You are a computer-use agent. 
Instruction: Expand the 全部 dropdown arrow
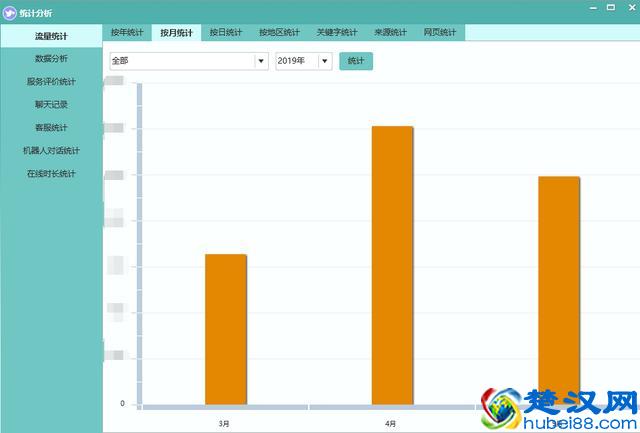[261, 61]
